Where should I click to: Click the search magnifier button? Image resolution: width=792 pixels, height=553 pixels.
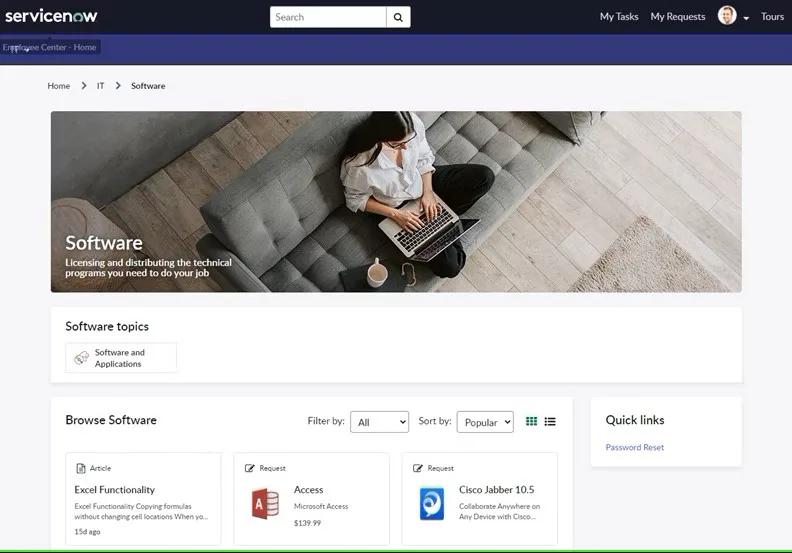point(398,17)
